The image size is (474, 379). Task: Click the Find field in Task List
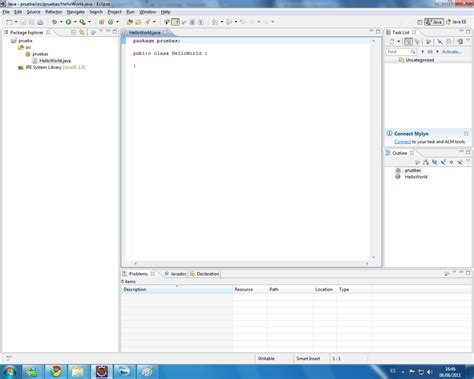401,52
